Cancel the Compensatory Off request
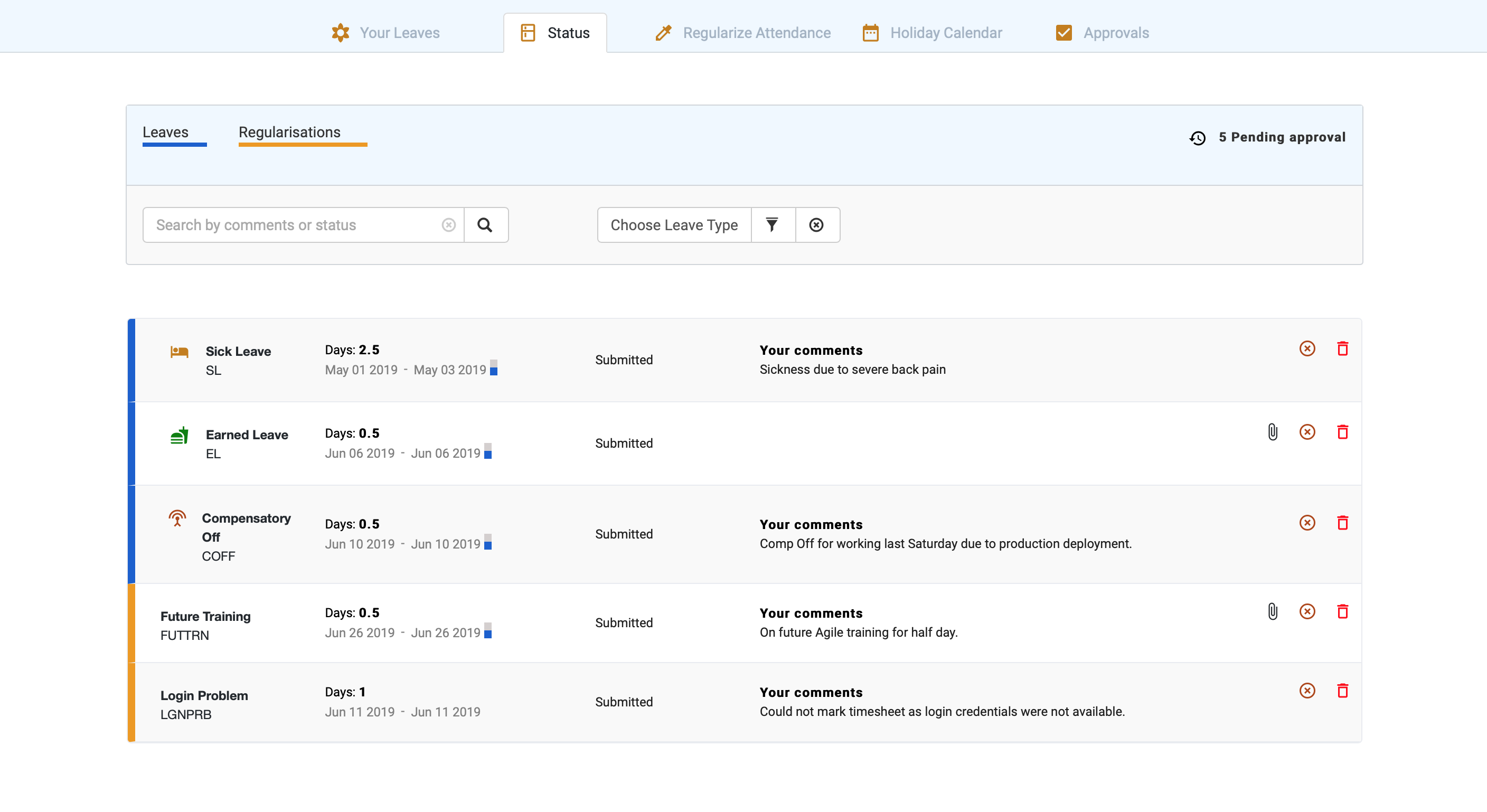Viewport: 1487px width, 812px height. point(1307,523)
